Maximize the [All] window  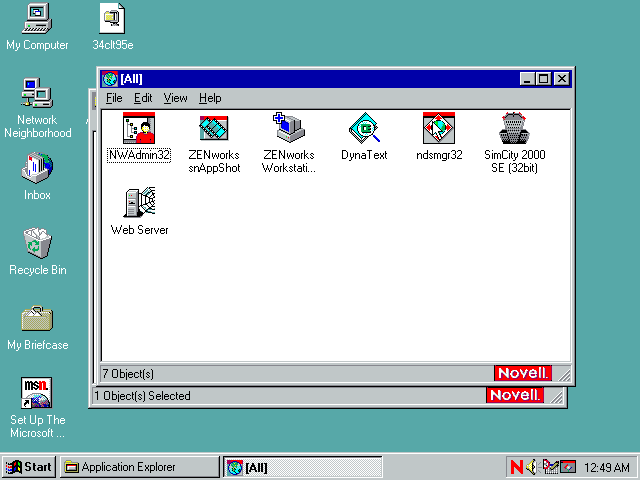[544, 79]
